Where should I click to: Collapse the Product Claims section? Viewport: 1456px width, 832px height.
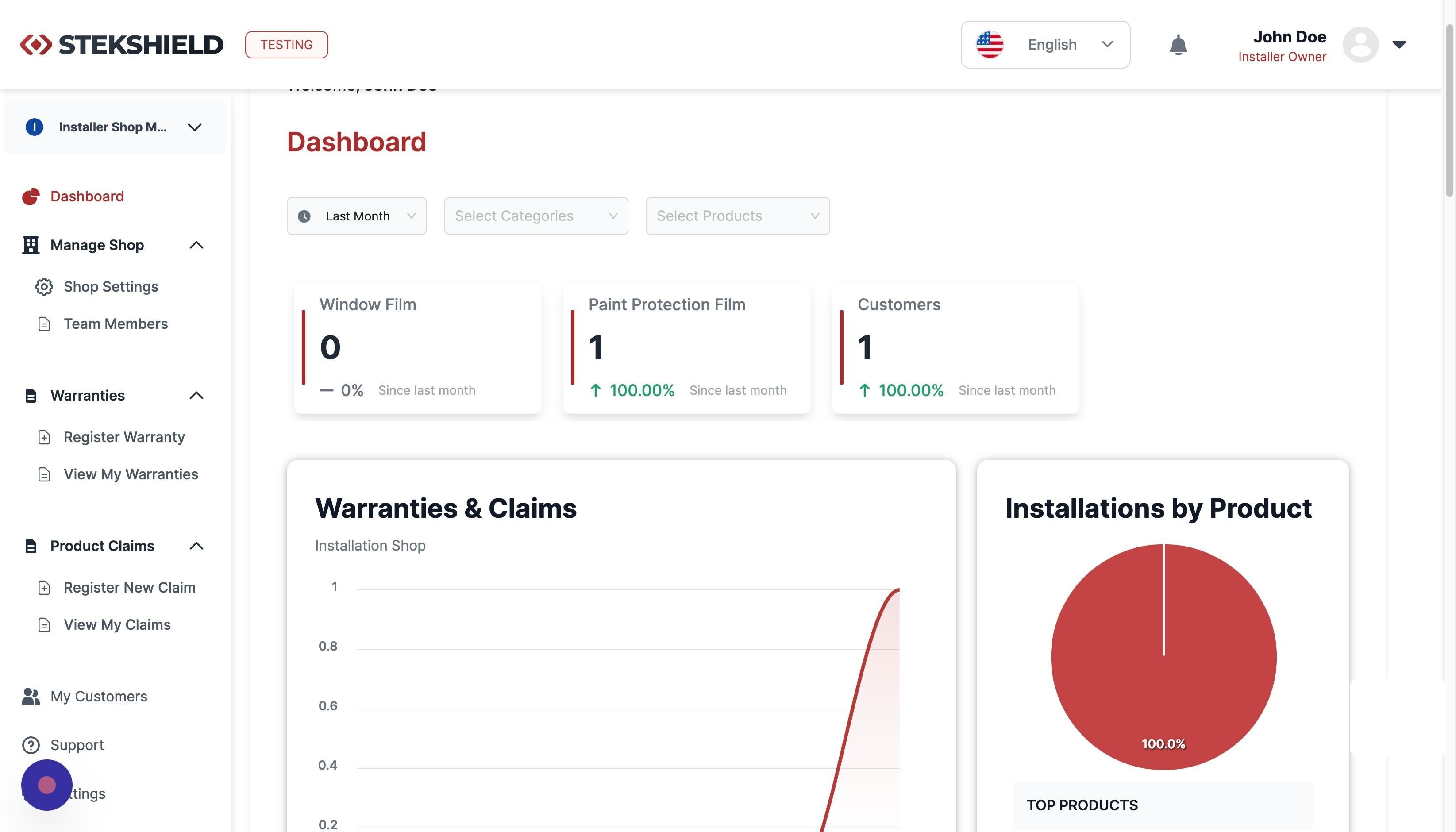tap(196, 546)
